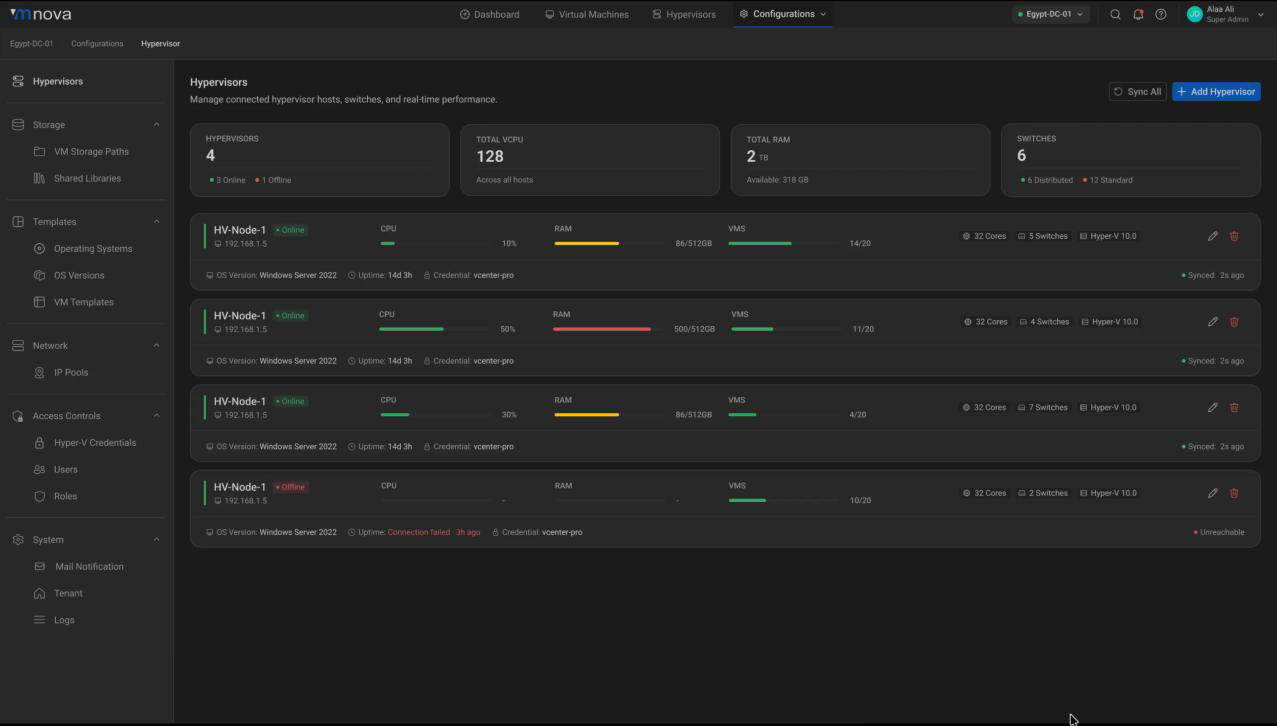This screenshot has height=726, width=1277.
Task: Click the Roles shield icon
Action: click(40, 496)
